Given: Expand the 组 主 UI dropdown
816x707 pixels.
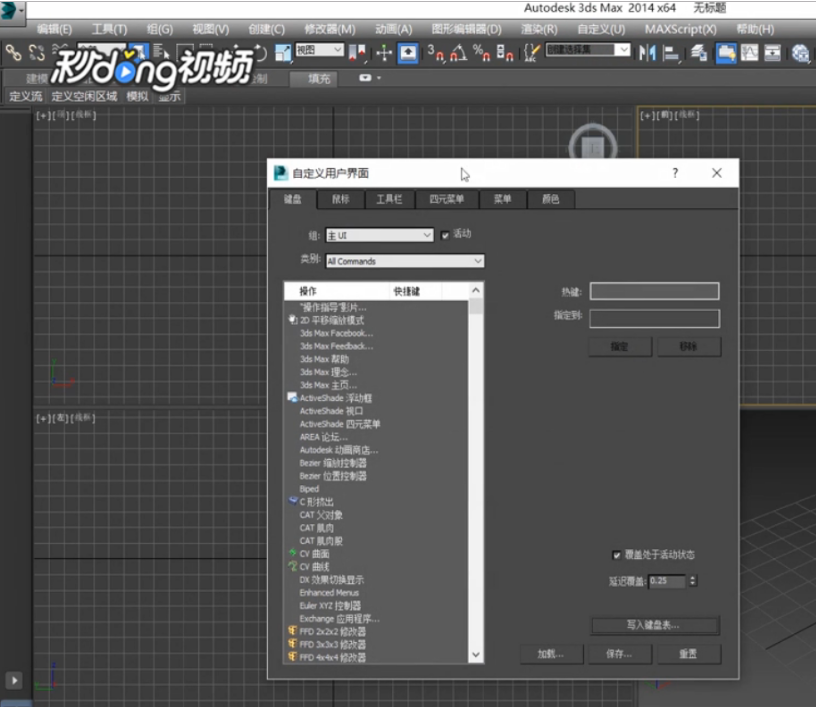Looking at the screenshot, I should 379,235.
